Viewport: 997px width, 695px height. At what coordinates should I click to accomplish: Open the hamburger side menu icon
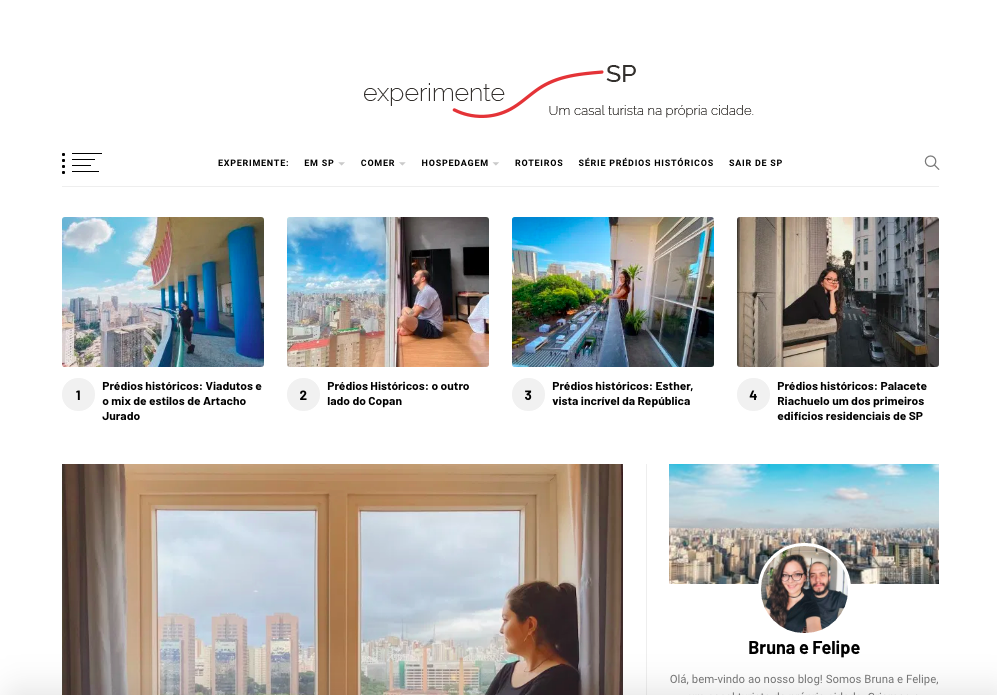pos(82,163)
